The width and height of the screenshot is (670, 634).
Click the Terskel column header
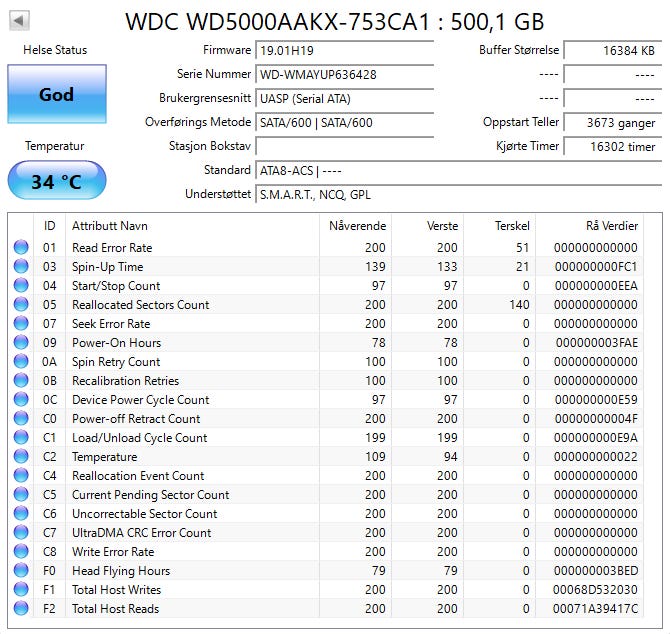pyautogui.click(x=500, y=226)
